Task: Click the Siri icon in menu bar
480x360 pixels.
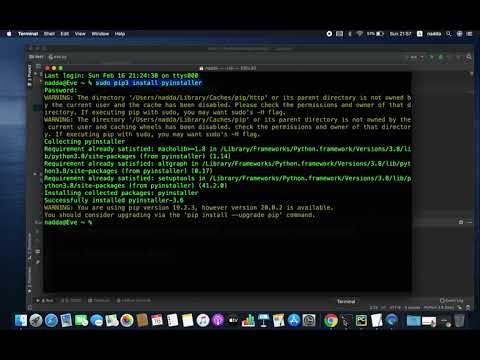Action: (x=459, y=34)
